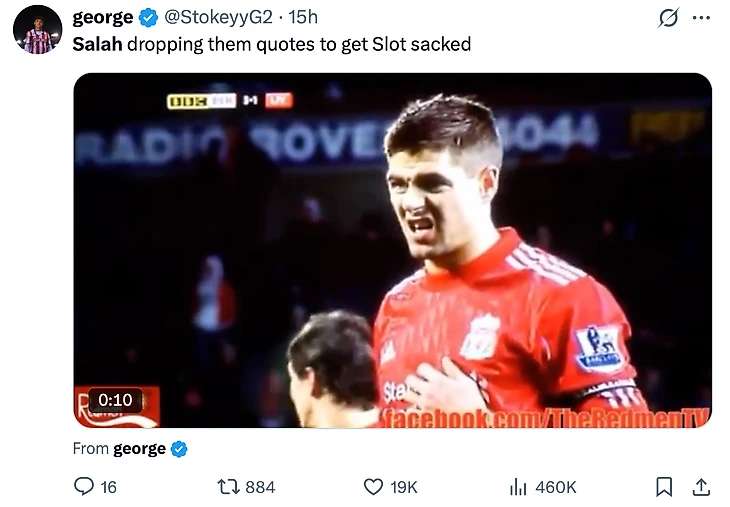Reply to the post via comment icon
This screenshot has width=730, height=507.
[x=84, y=486]
